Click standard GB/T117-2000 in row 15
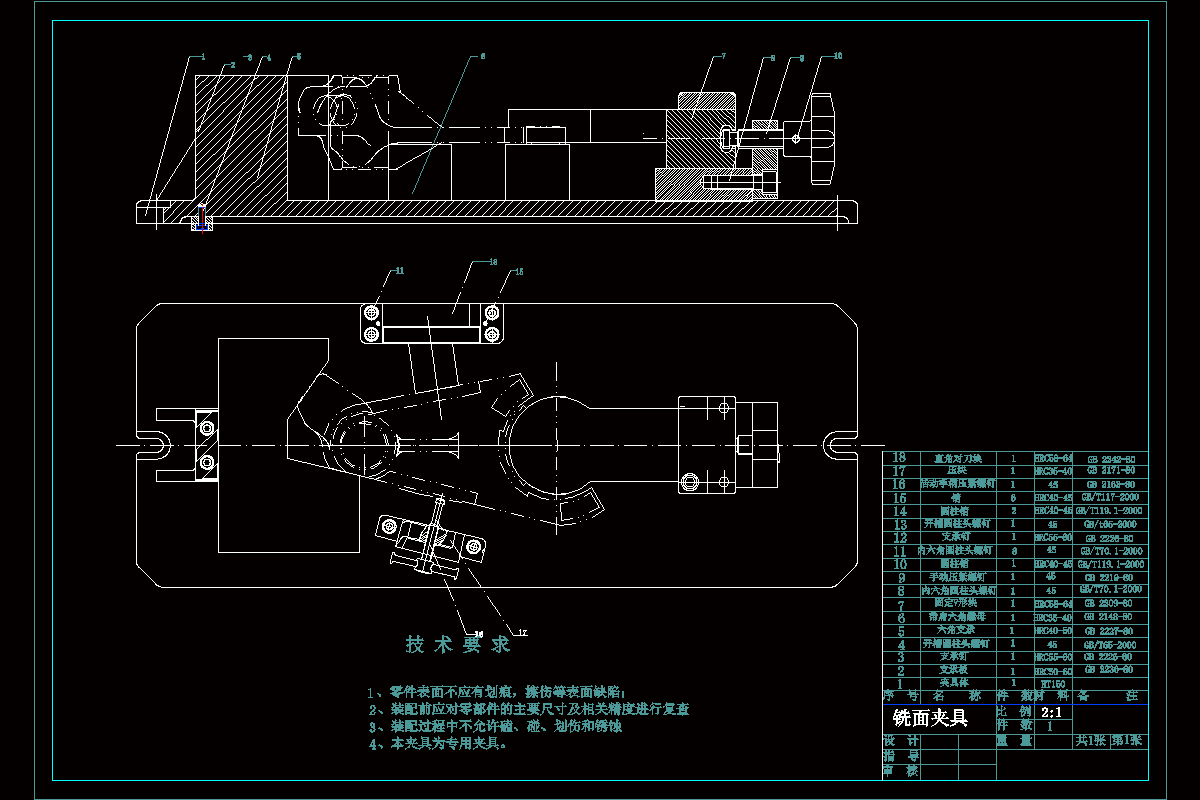The height and width of the screenshot is (800, 1200). 1111,498
